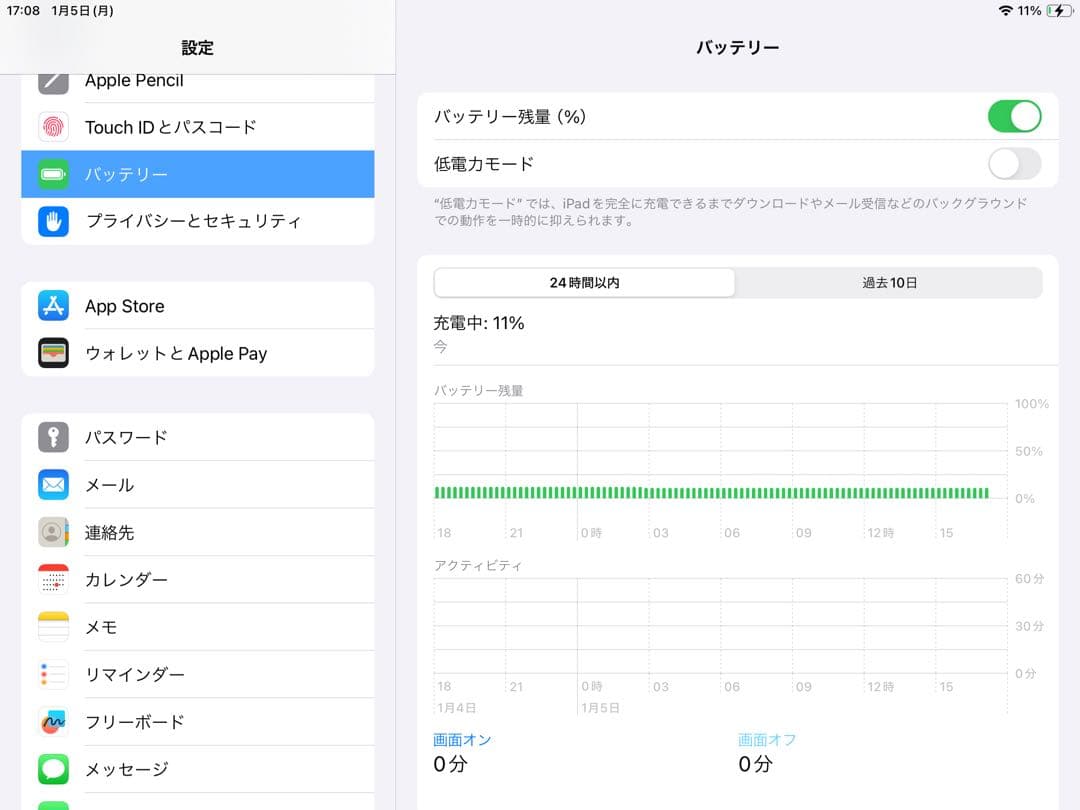
Task: Click a green bar in the バッテリー残量 chart
Action: [x=700, y=493]
